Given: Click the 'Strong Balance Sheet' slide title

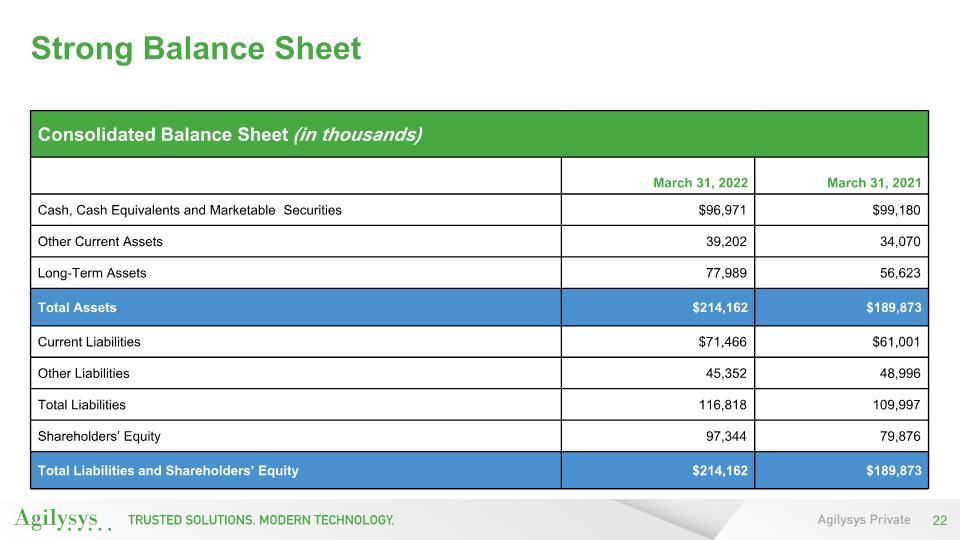Looking at the screenshot, I should coord(196,48).
